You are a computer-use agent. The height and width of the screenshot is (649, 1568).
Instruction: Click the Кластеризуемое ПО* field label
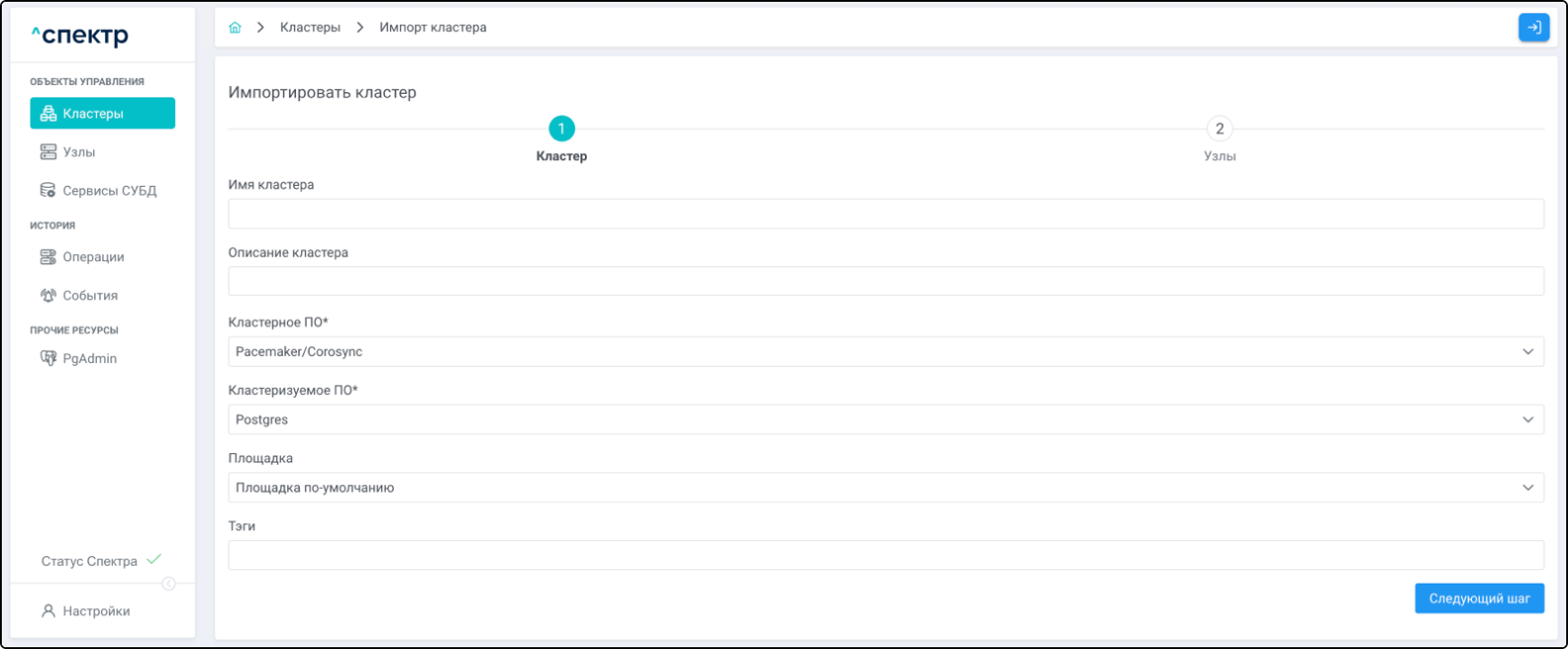tap(293, 391)
